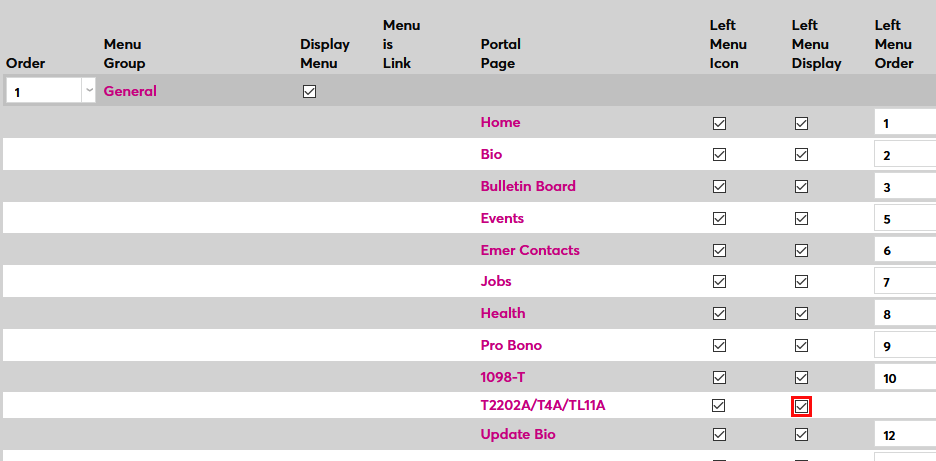Open the 1098-T portal page link
Viewport: 936px width, 461px height.
click(x=503, y=377)
